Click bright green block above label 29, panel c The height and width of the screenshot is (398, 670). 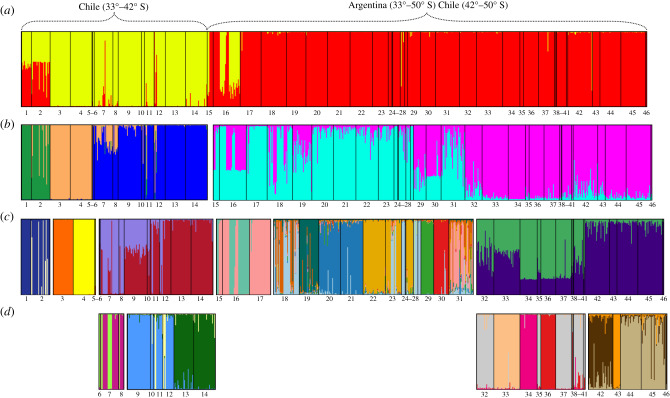[x=427, y=257]
